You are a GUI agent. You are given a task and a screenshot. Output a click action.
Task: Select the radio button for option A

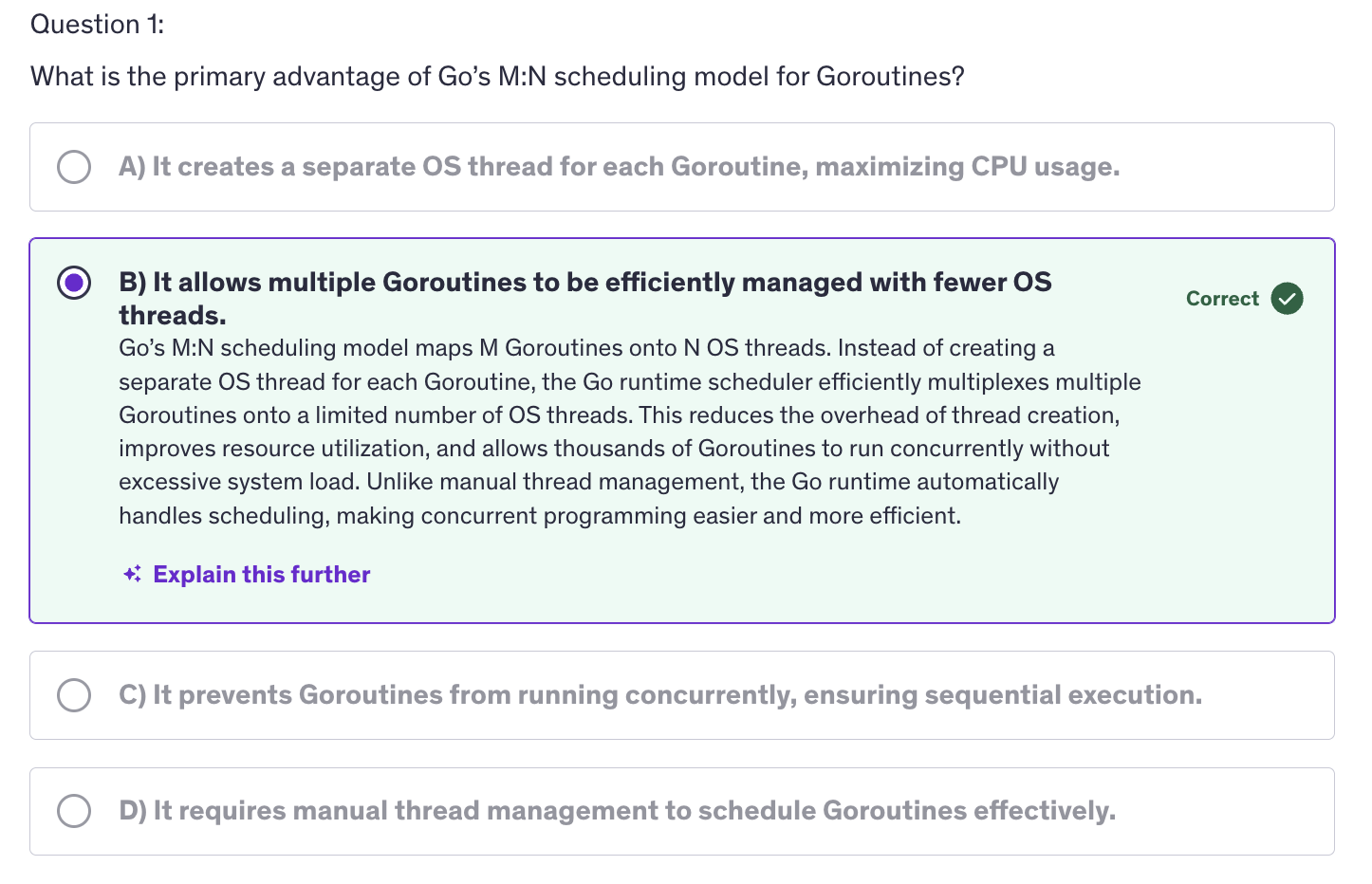(x=74, y=167)
